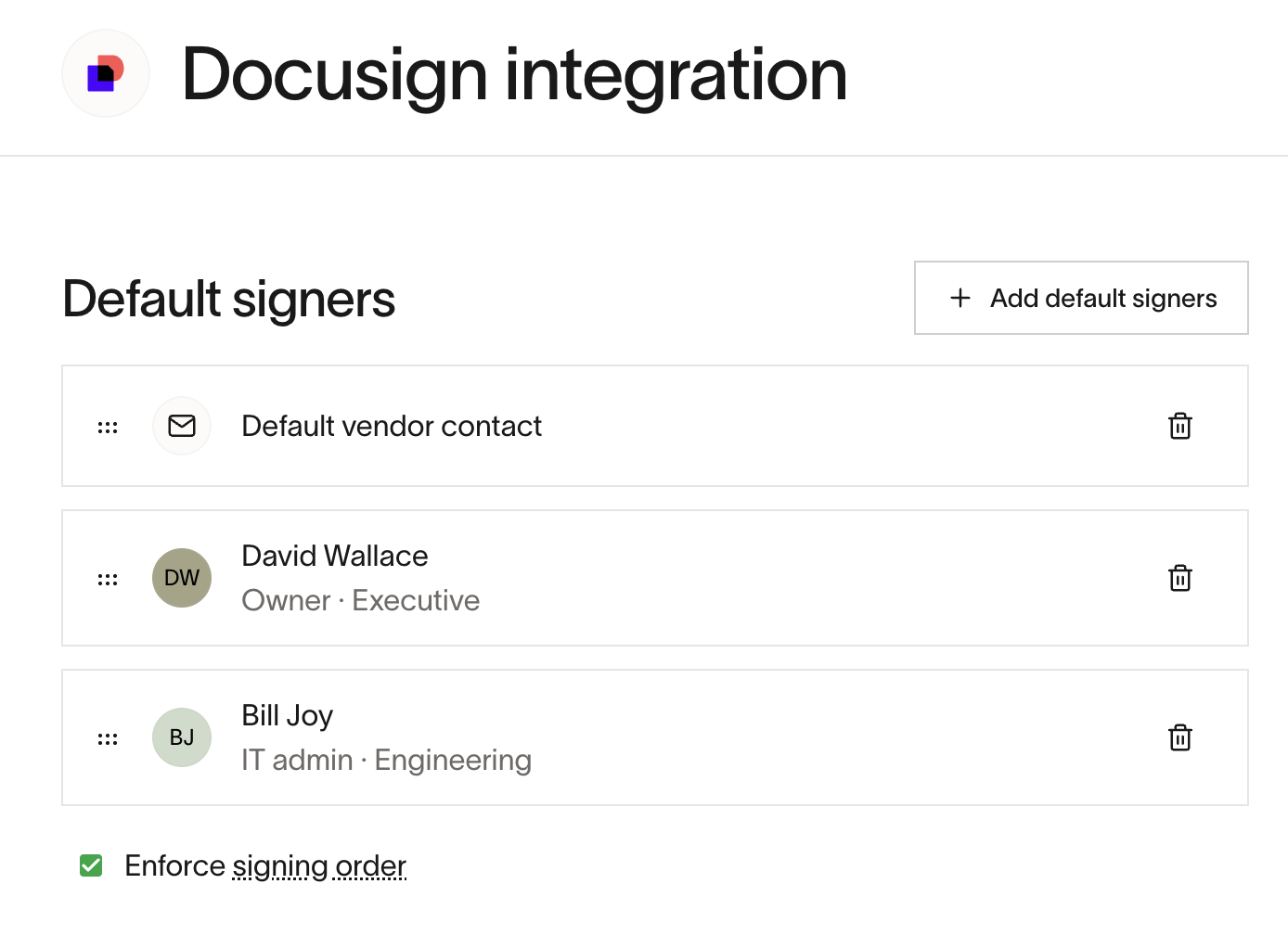
Task: Click the envelope icon for vendor contact
Action: click(x=182, y=426)
